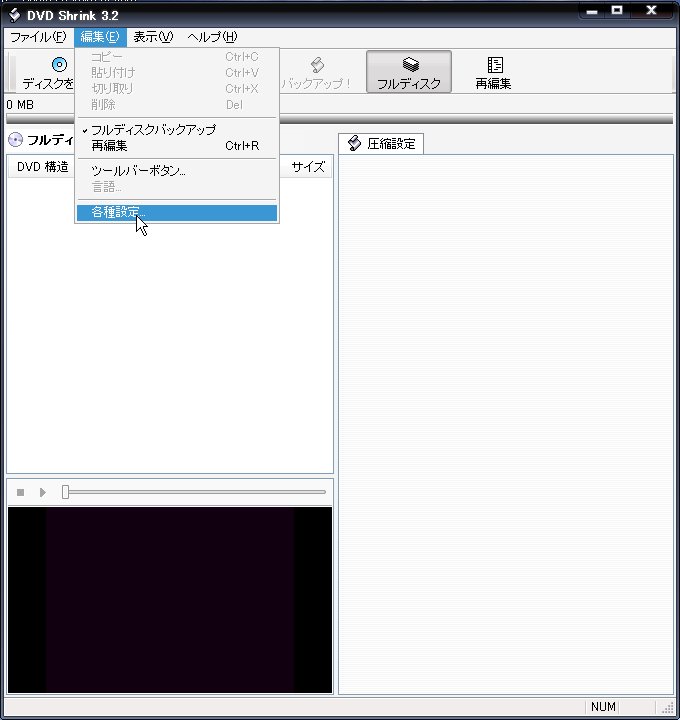Click the Open Disc toolbar icon
Image resolution: width=680 pixels, height=720 pixels.
[x=59, y=64]
